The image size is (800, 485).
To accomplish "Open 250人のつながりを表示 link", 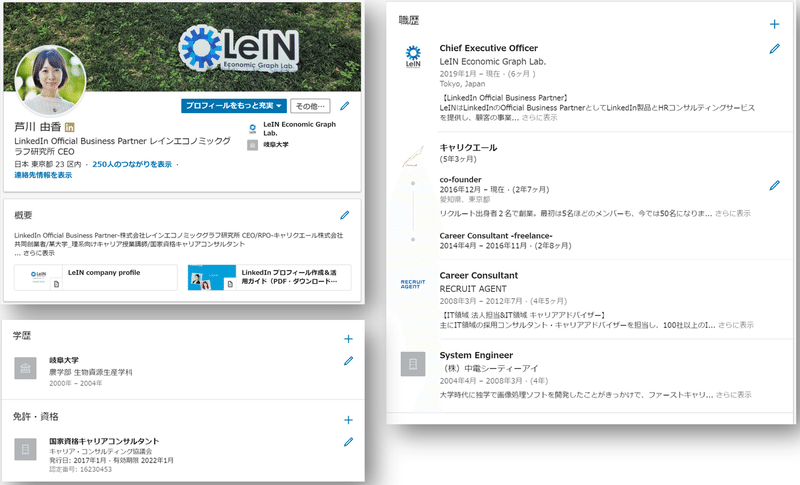I will tap(132, 164).
